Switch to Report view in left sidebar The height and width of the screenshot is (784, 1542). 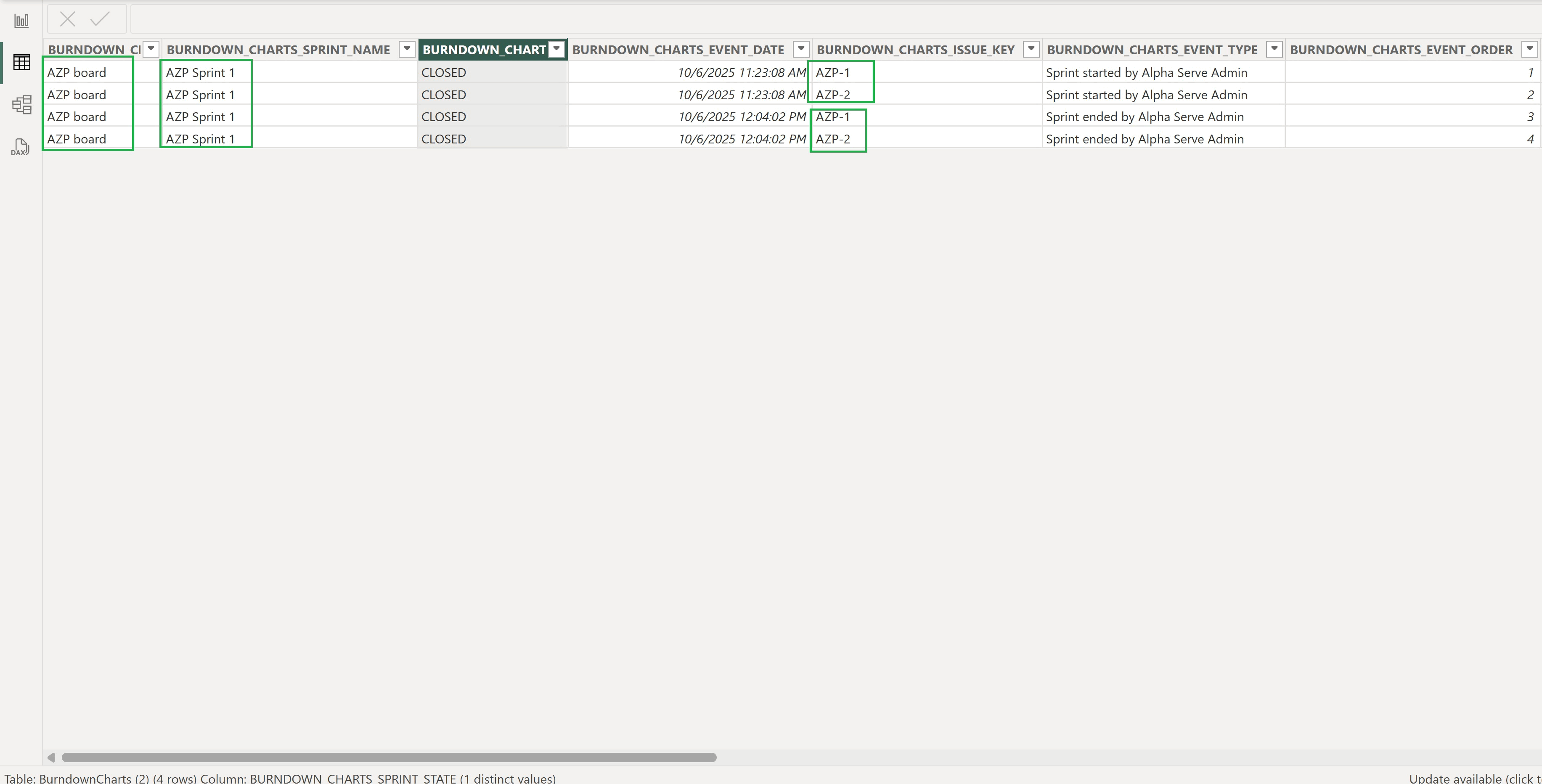point(21,20)
